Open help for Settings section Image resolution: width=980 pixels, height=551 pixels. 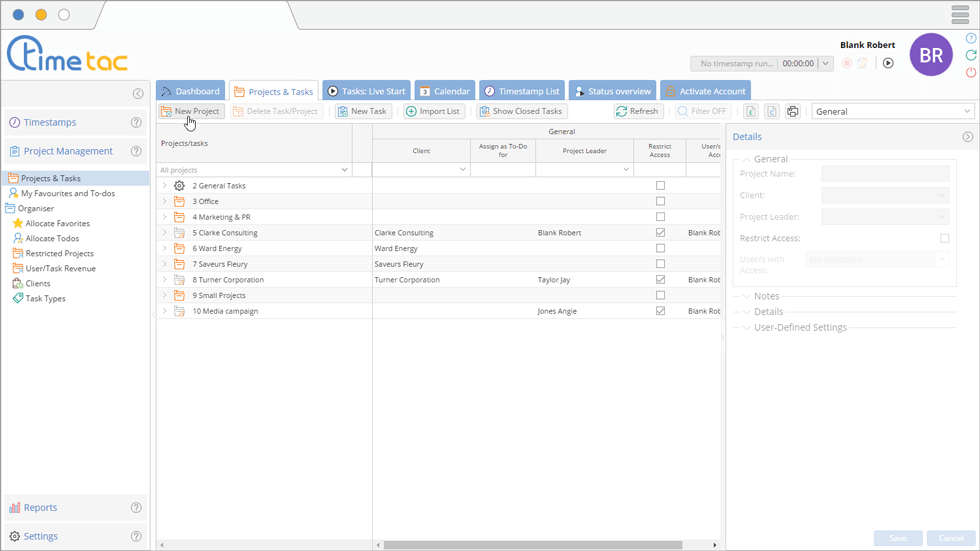pos(136,537)
